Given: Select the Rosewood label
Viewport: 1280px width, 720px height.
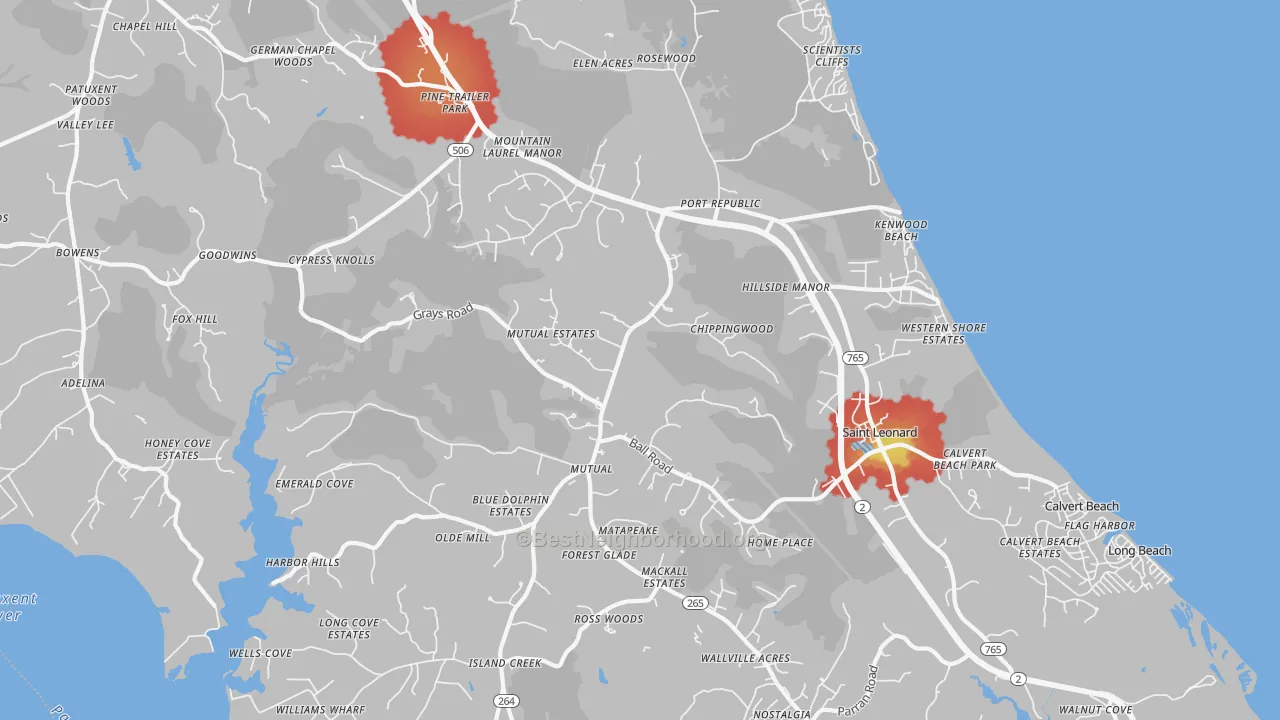Looking at the screenshot, I should click(666, 59).
